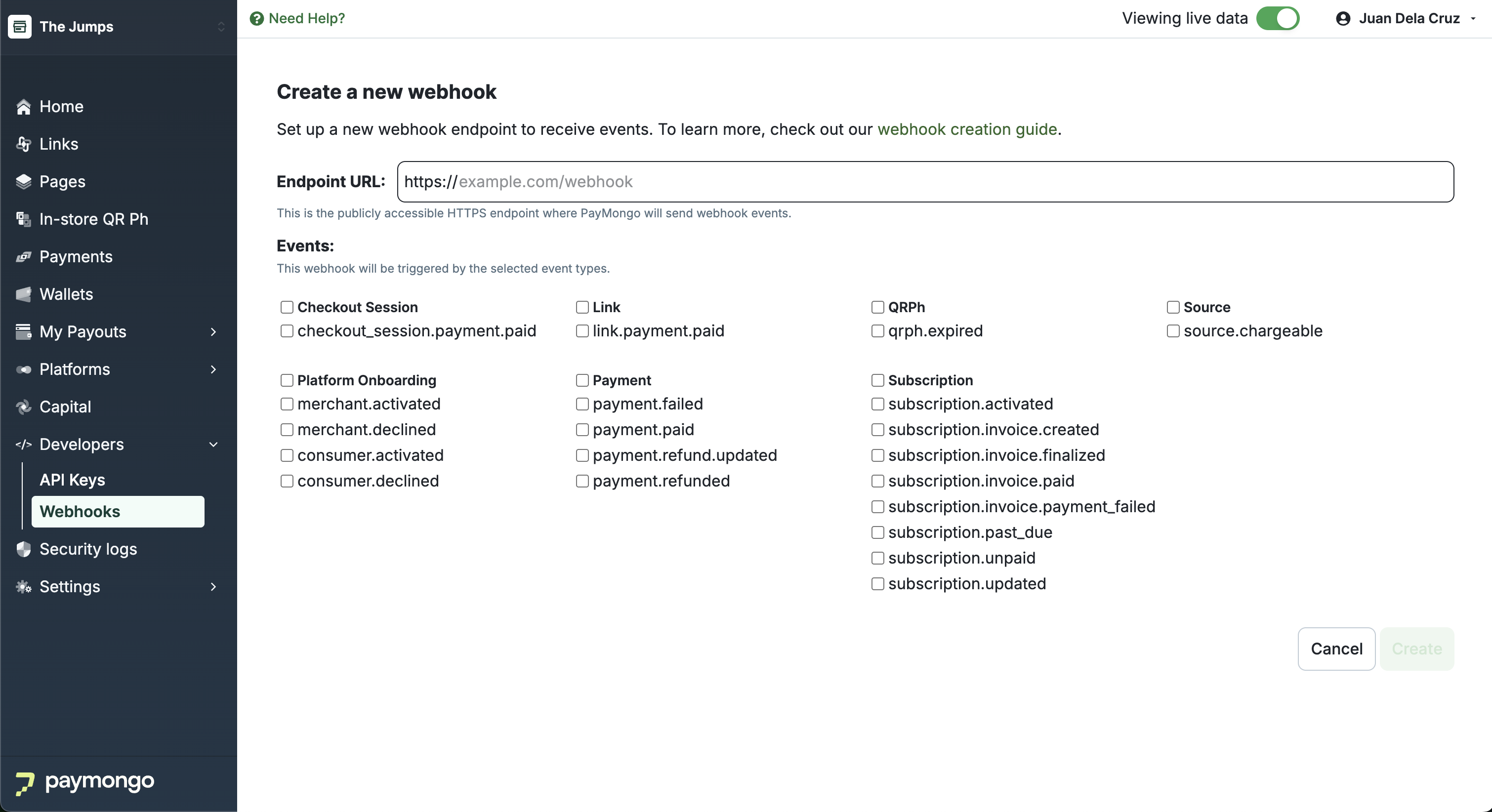Toggle the Viewing live data switch
Screen dimensions: 1492x812
click(x=1278, y=19)
